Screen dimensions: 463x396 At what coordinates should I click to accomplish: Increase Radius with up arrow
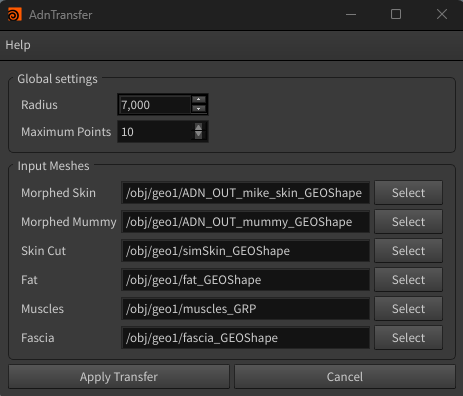pos(199,100)
